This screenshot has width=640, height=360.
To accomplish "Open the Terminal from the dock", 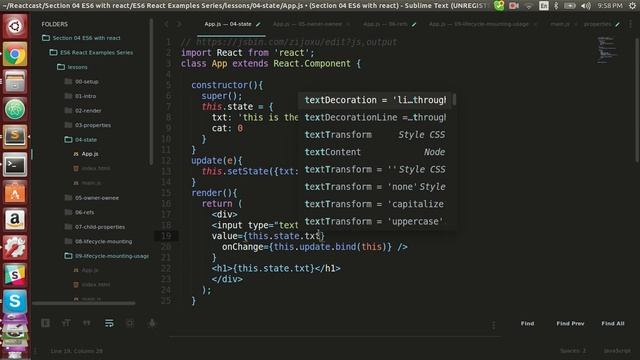I will [x=15, y=164].
